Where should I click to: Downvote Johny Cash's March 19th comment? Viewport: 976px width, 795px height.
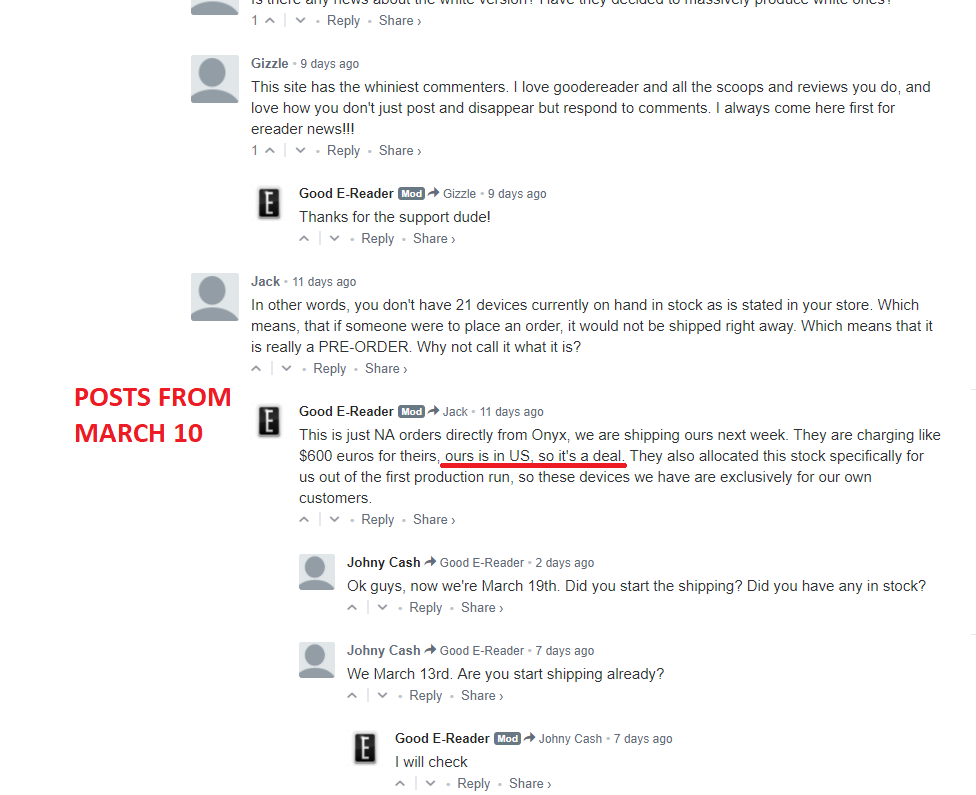tap(383, 608)
